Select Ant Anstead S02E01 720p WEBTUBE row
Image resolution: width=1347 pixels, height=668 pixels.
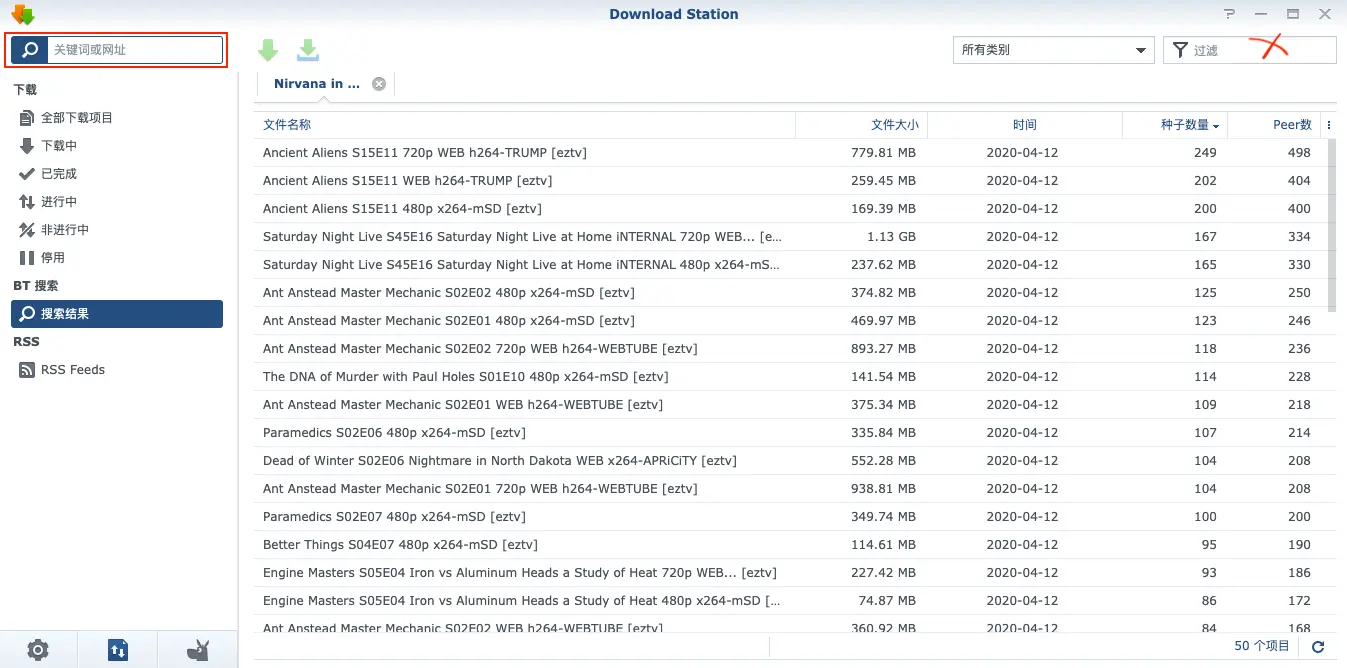click(x=790, y=489)
